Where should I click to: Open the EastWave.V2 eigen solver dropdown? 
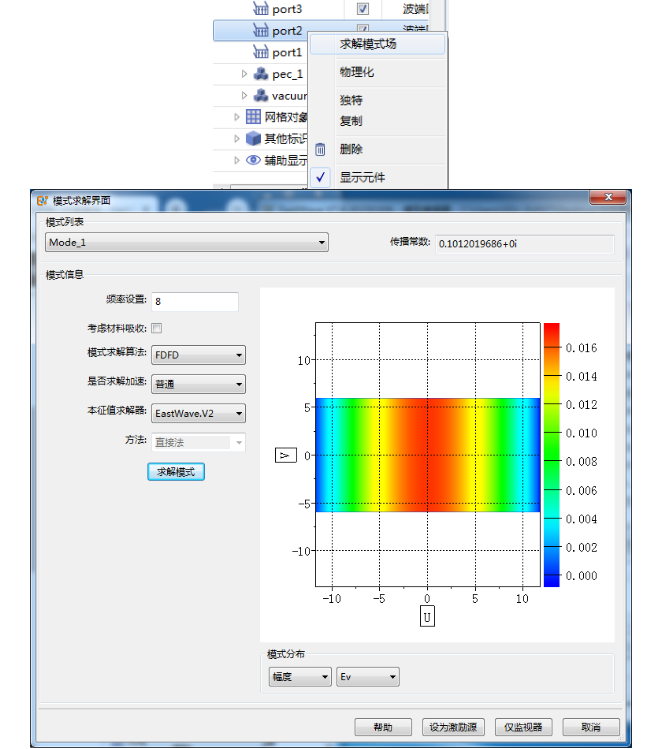click(198, 411)
